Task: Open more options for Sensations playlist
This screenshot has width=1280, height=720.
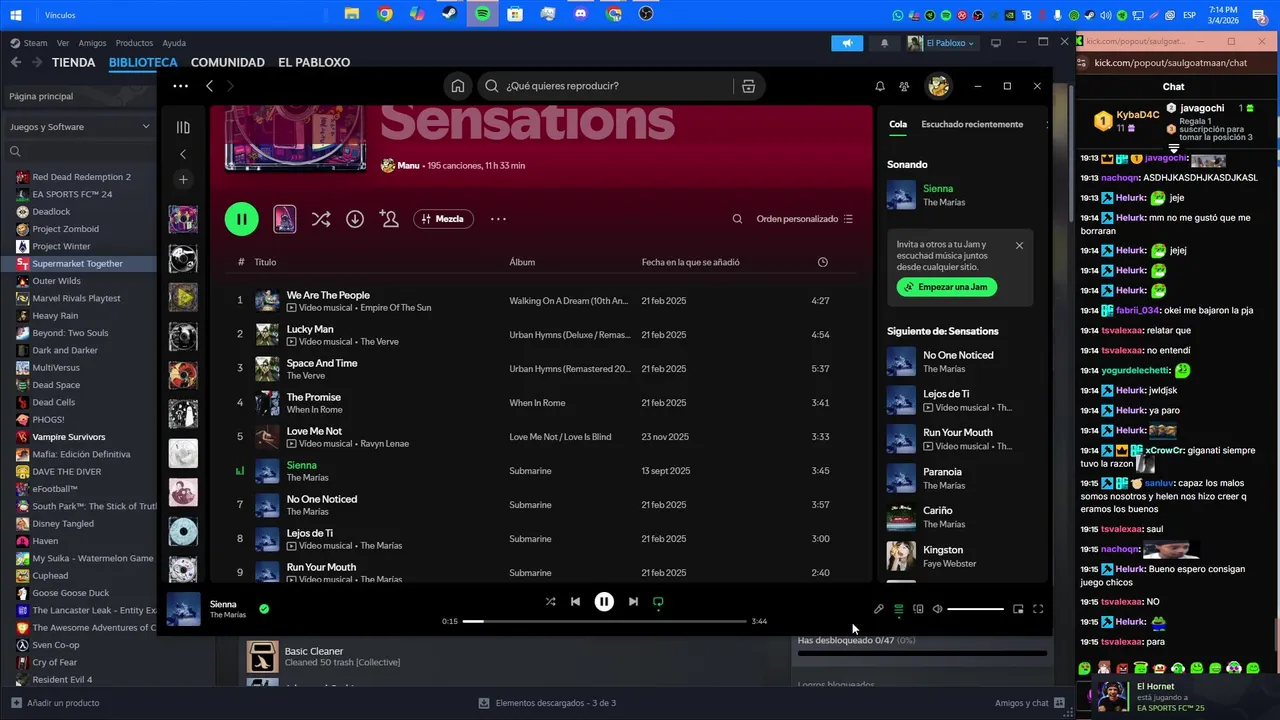Action: click(498, 219)
